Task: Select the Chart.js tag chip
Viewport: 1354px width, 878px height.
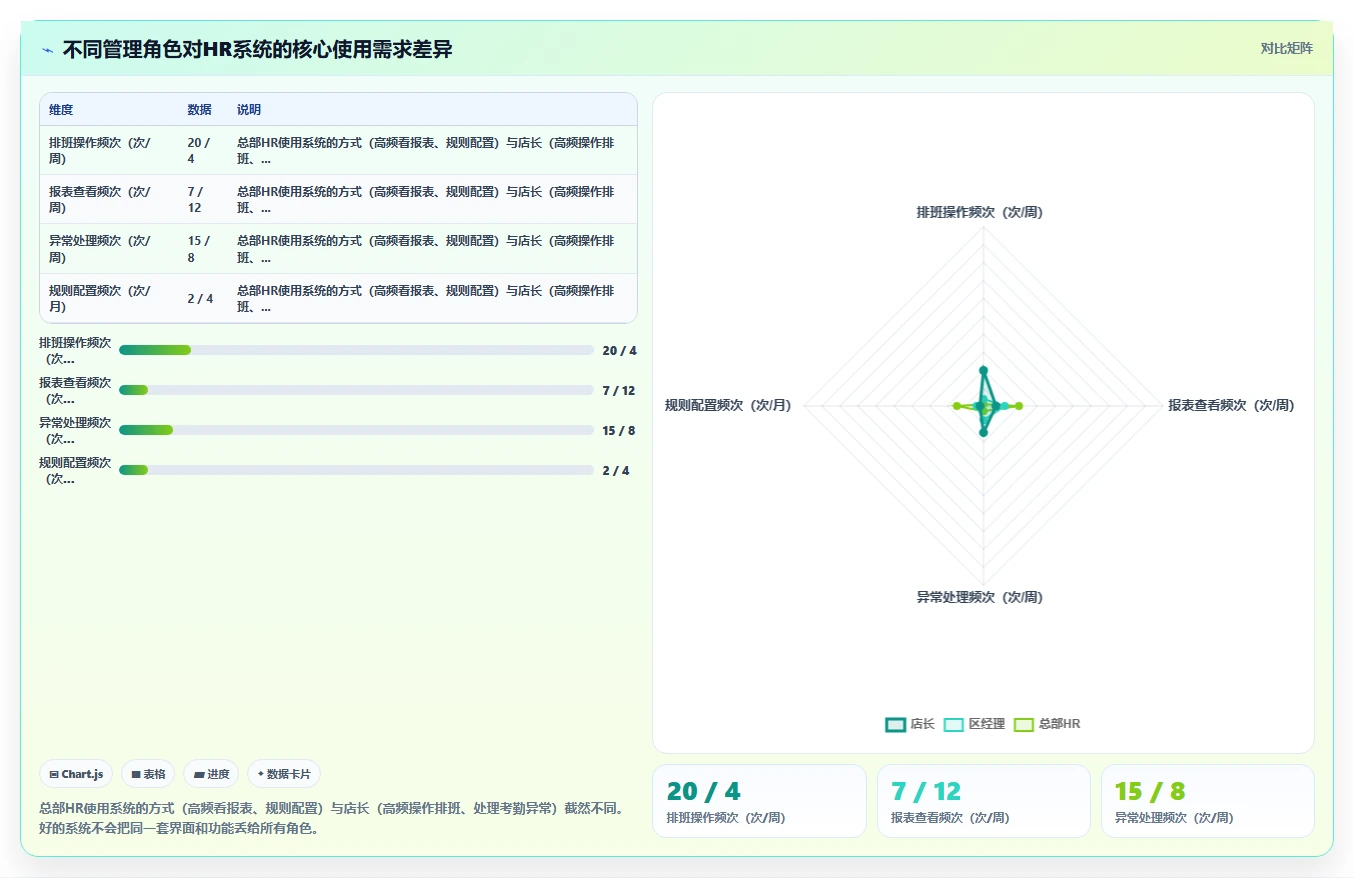Action: pyautogui.click(x=76, y=774)
